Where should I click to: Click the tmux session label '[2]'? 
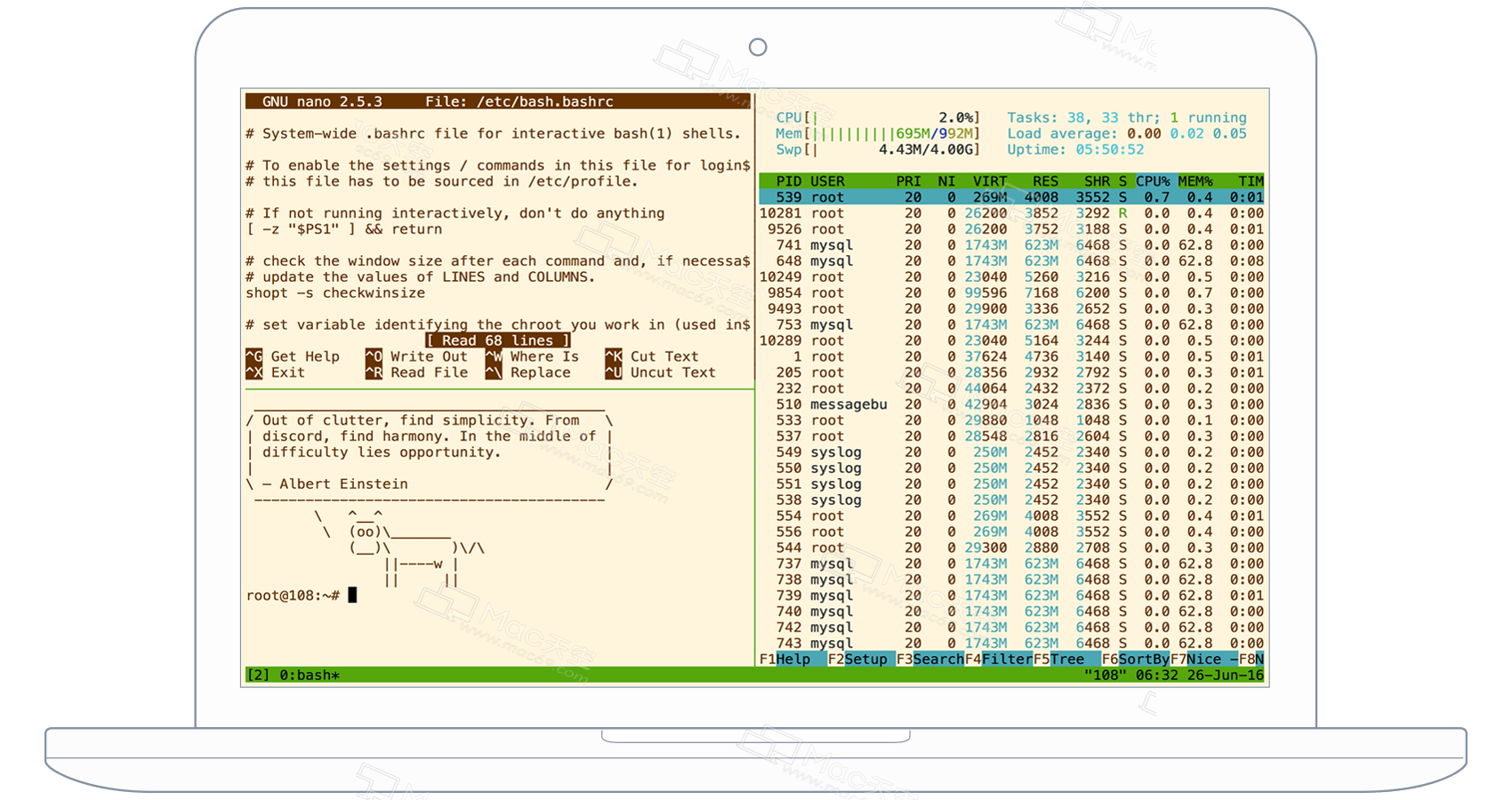point(258,676)
